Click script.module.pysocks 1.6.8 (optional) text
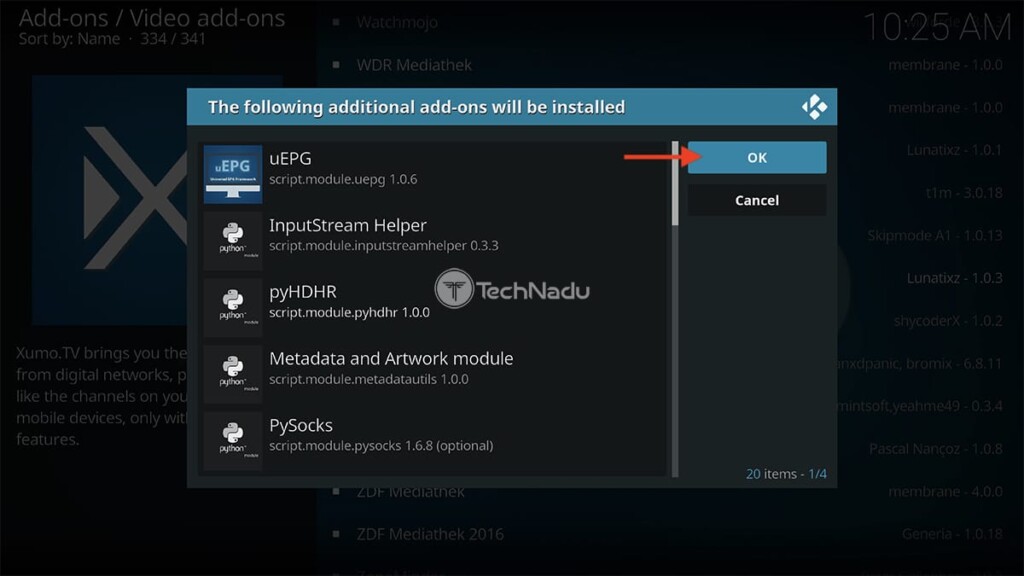Screen dimensions: 1024x576 pyautogui.click(x=381, y=445)
